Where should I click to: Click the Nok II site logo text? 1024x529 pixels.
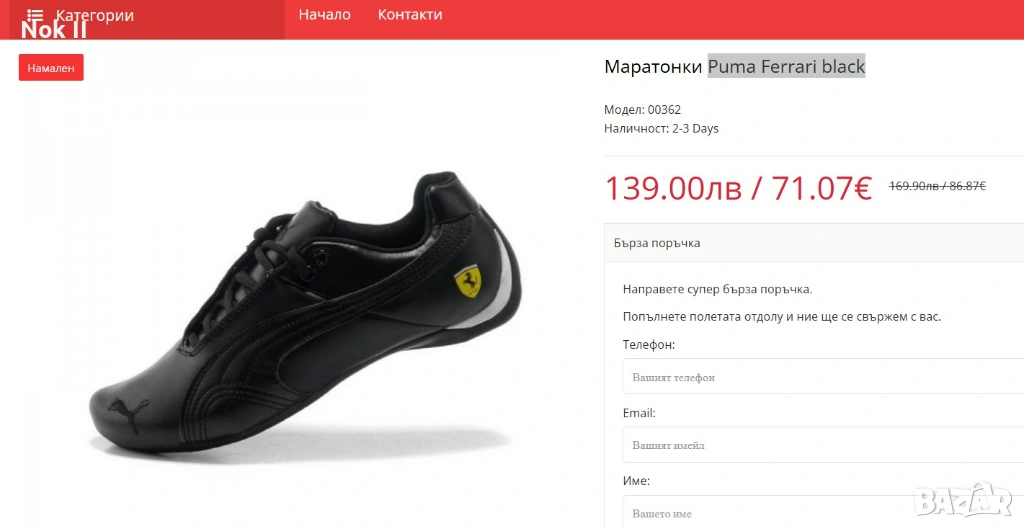54,30
